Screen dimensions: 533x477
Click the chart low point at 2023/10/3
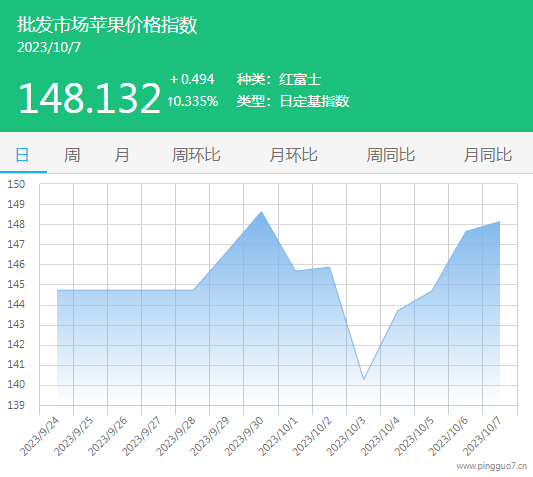tap(364, 379)
